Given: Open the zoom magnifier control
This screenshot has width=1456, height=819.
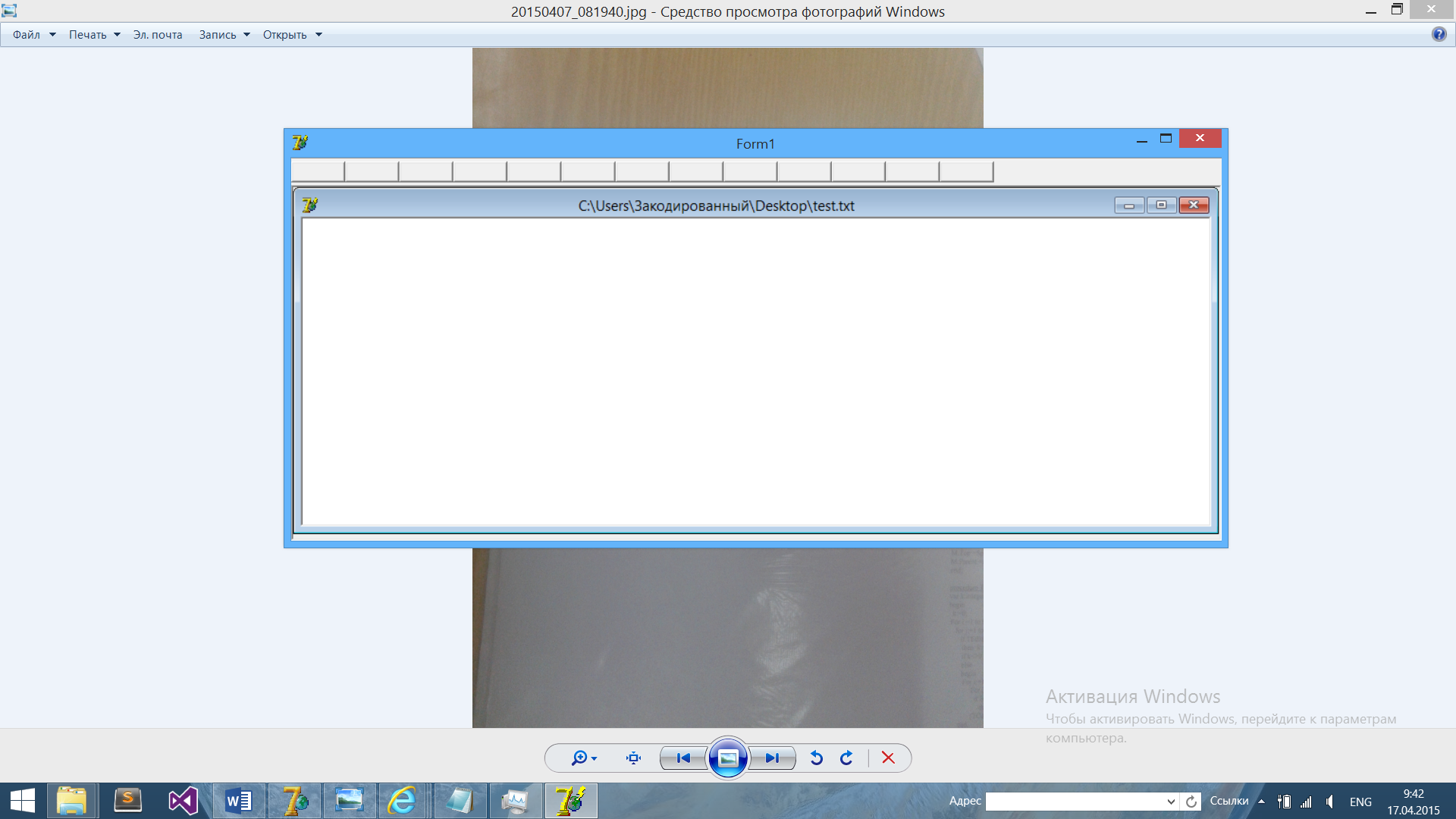Looking at the screenshot, I should click(x=584, y=758).
